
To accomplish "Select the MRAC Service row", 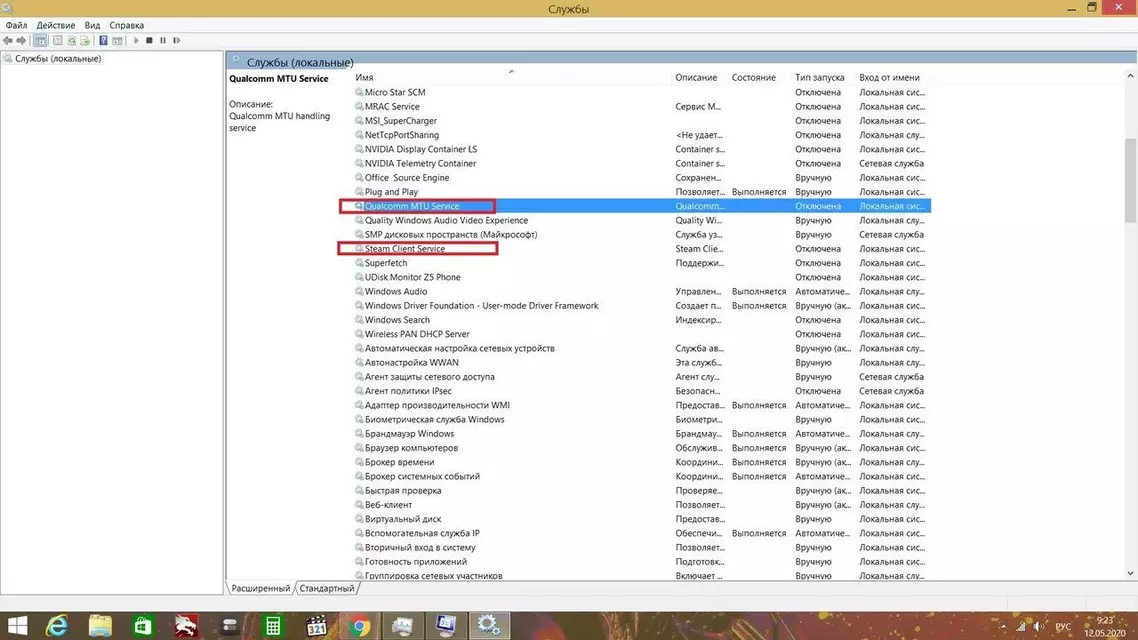I will pos(642,107).
